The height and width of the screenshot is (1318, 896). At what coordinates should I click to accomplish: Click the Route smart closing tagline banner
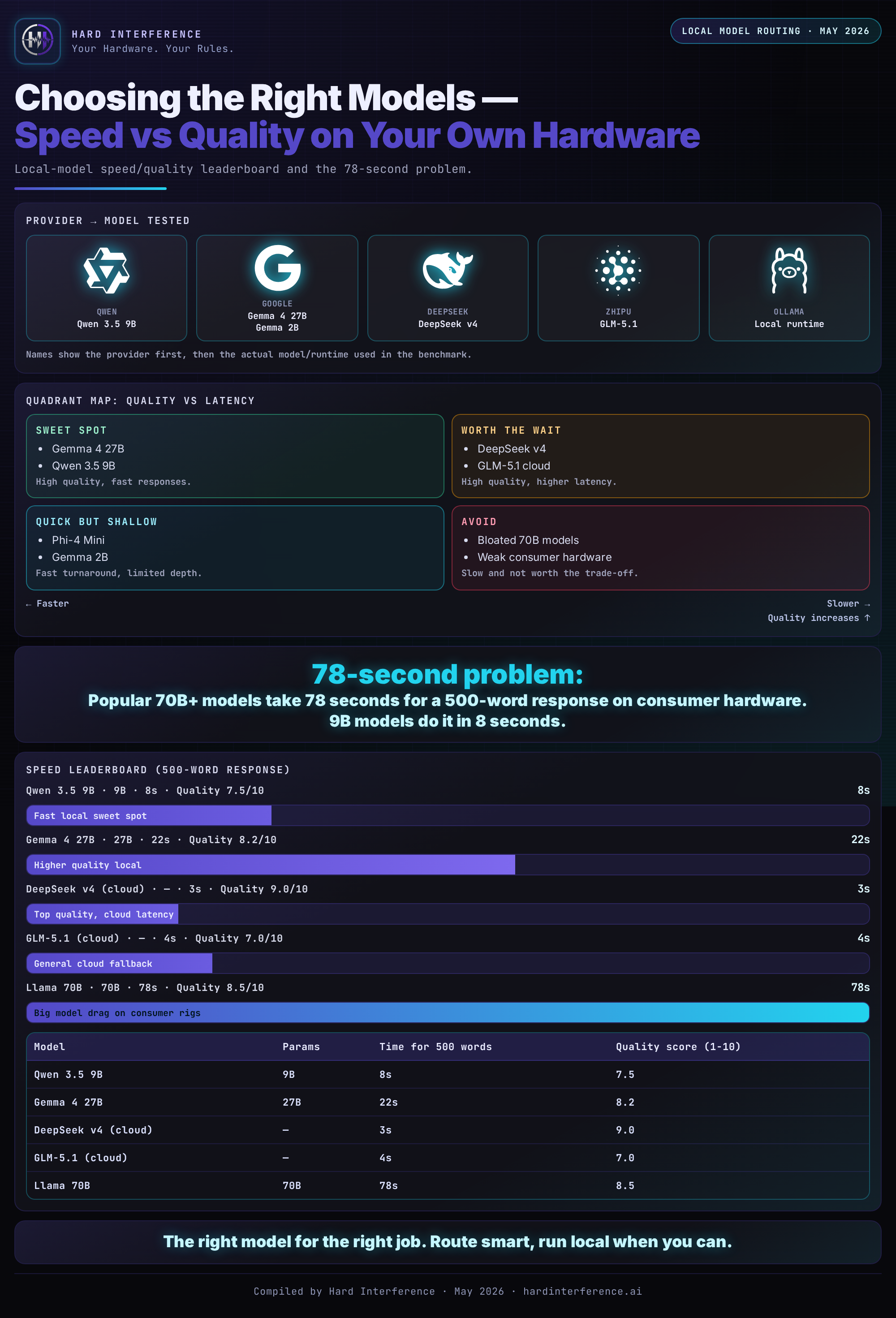tap(448, 1242)
